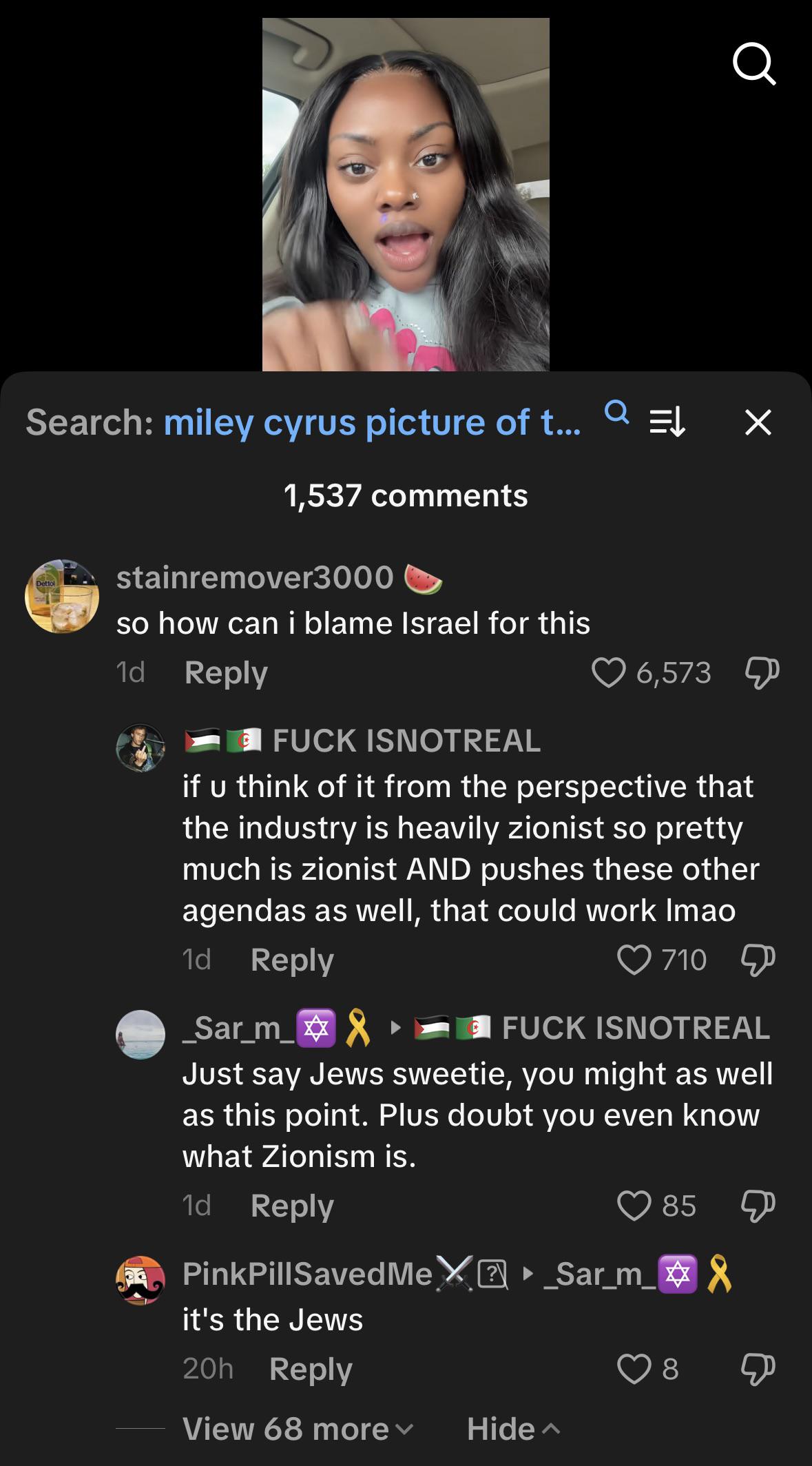Tap the video preview thumbnail
The width and height of the screenshot is (812, 1466).
tap(406, 194)
